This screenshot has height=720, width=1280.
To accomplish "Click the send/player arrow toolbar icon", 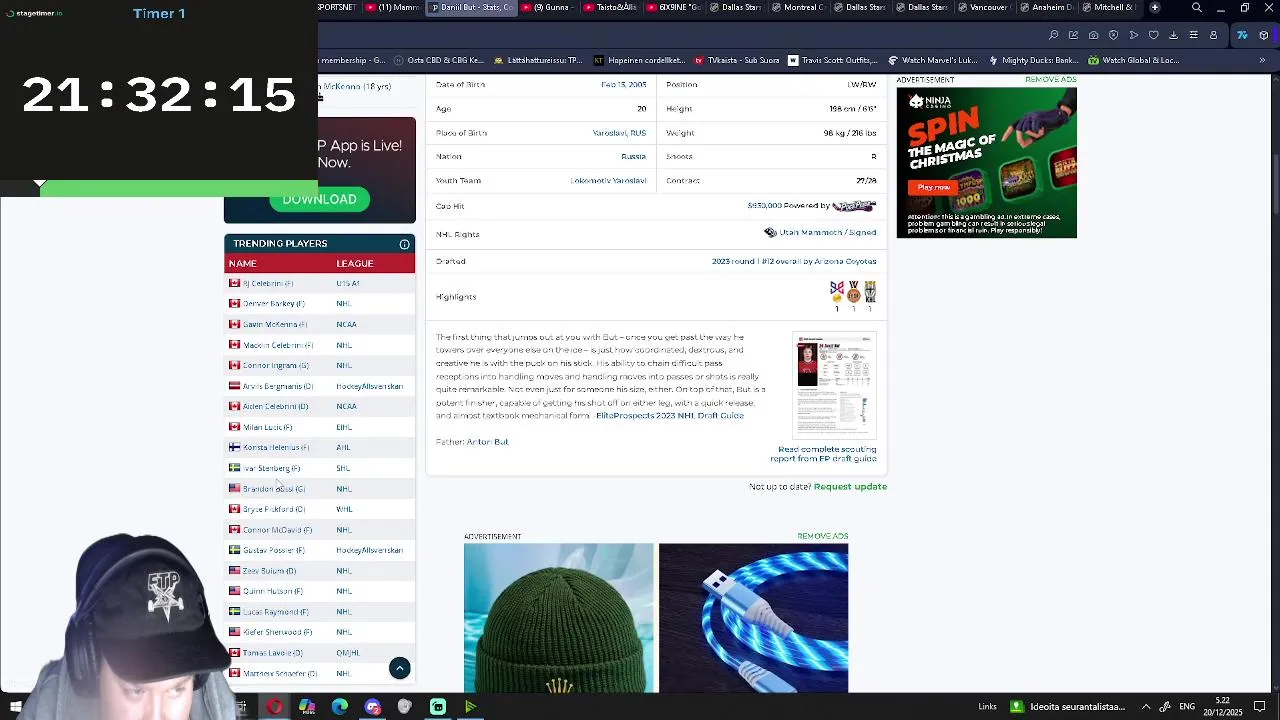I will [1133, 35].
